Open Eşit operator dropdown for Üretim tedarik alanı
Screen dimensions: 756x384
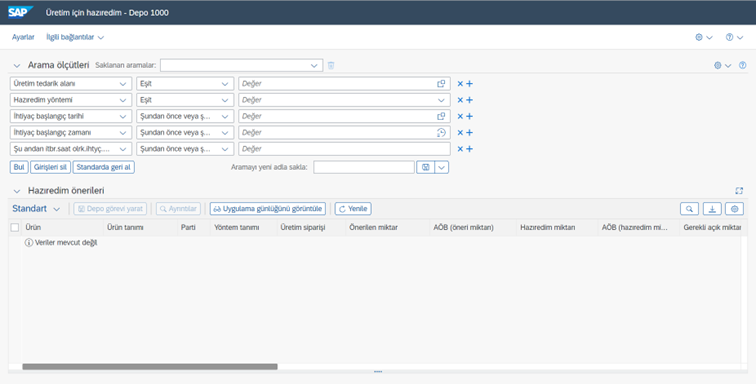pyautogui.click(x=225, y=83)
